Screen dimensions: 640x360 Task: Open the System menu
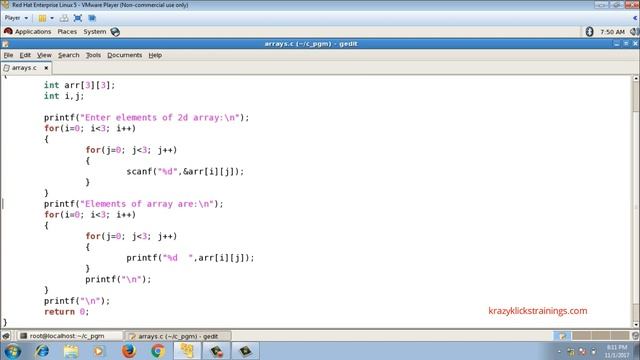coord(94,31)
